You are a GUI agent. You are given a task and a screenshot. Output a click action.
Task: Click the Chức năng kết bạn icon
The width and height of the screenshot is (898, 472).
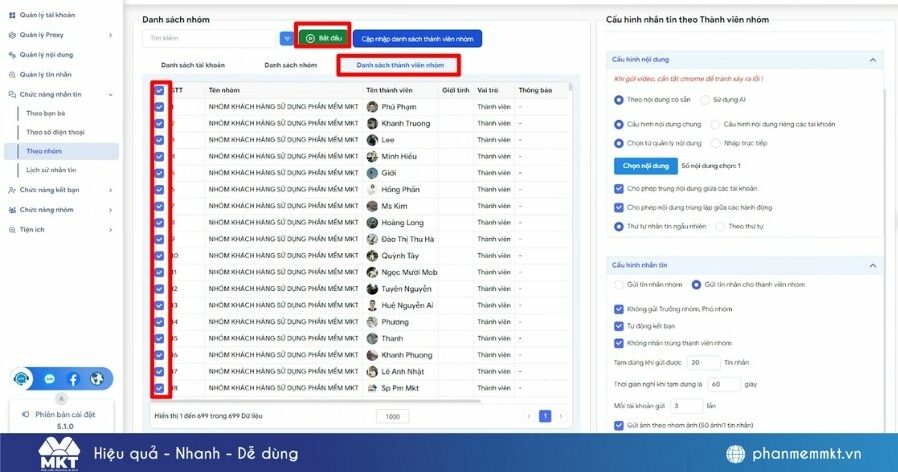pyautogui.click(x=12, y=190)
